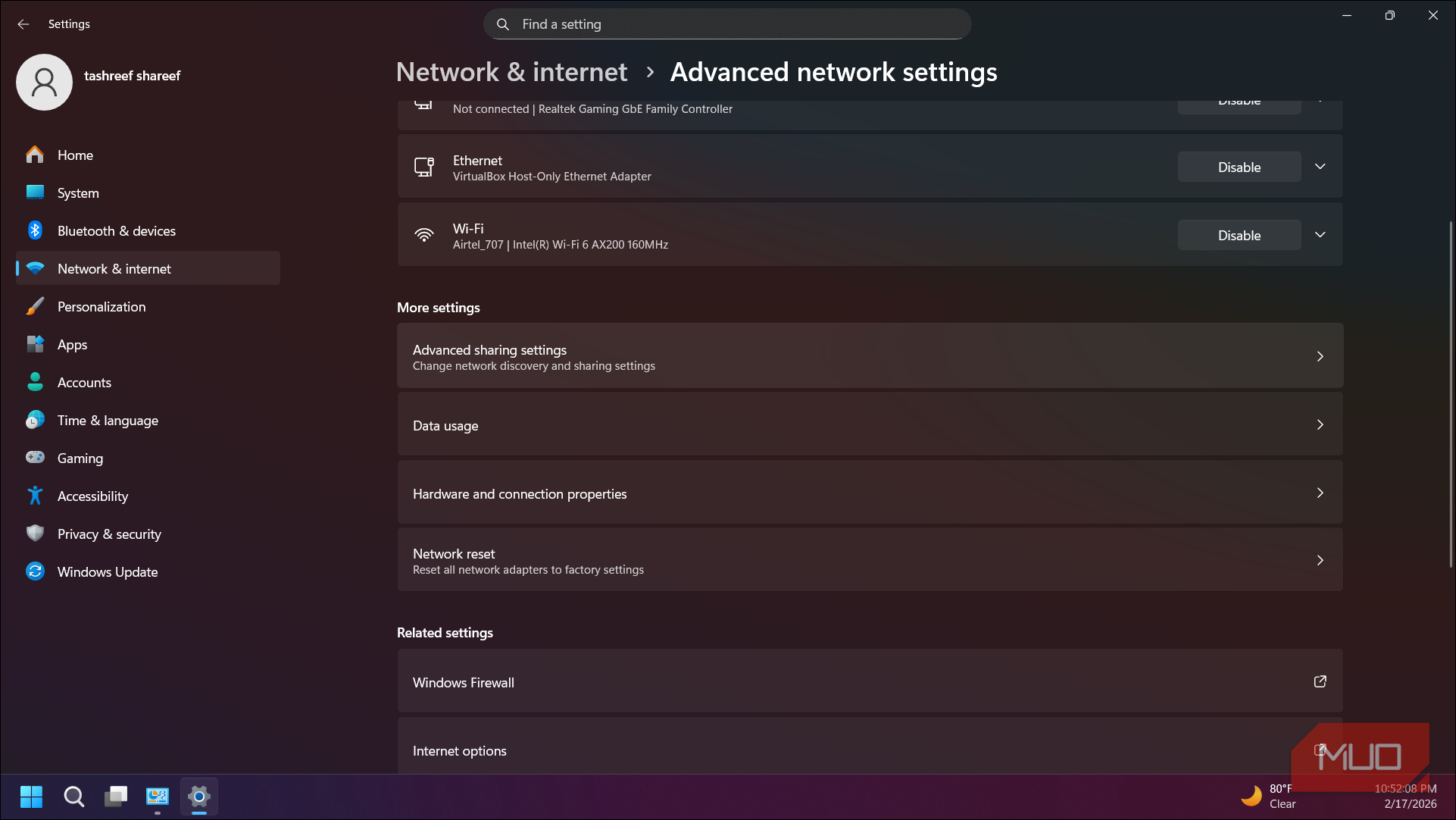The height and width of the screenshot is (820, 1456).
Task: Open the taskbar app with the monitor icon
Action: pos(158,797)
